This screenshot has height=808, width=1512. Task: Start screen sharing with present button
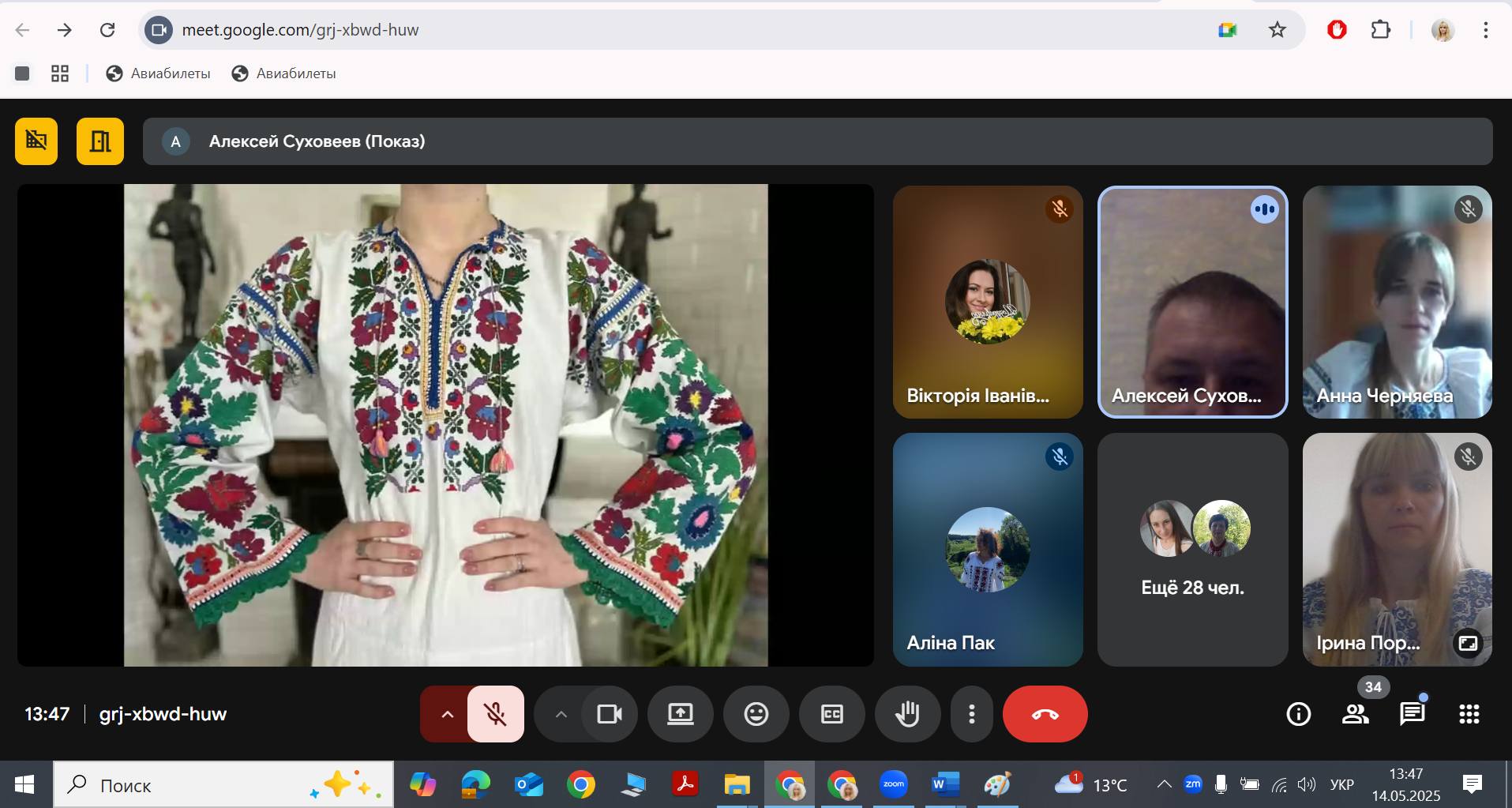click(680, 714)
